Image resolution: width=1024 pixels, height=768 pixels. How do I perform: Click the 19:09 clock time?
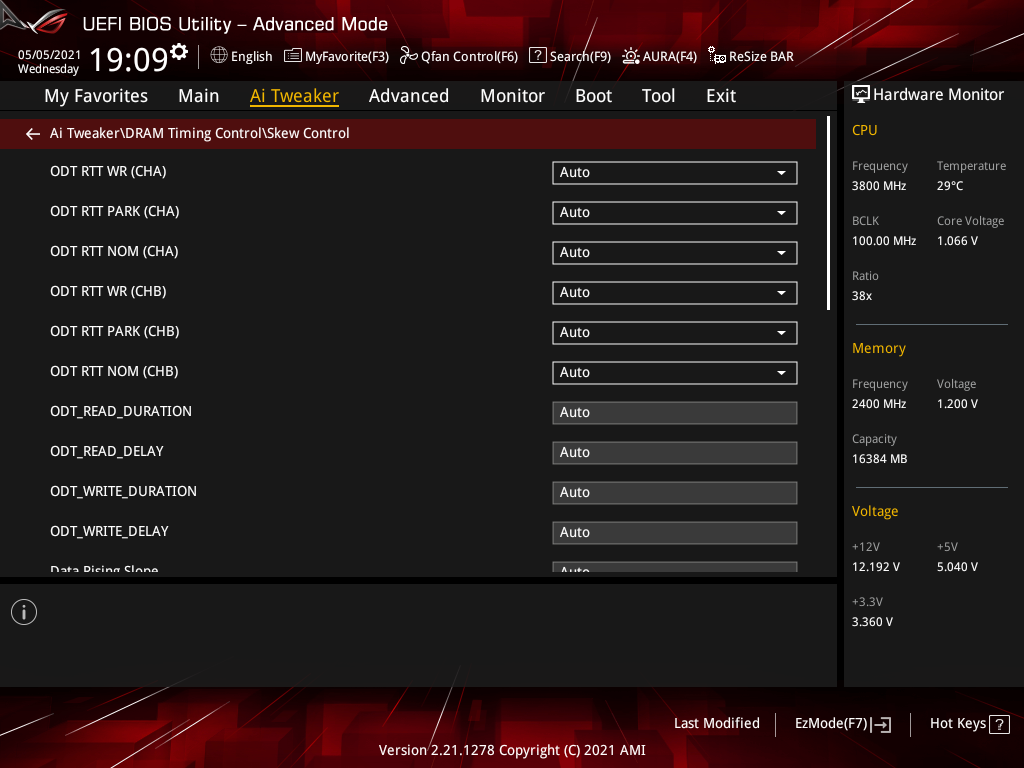(x=129, y=60)
